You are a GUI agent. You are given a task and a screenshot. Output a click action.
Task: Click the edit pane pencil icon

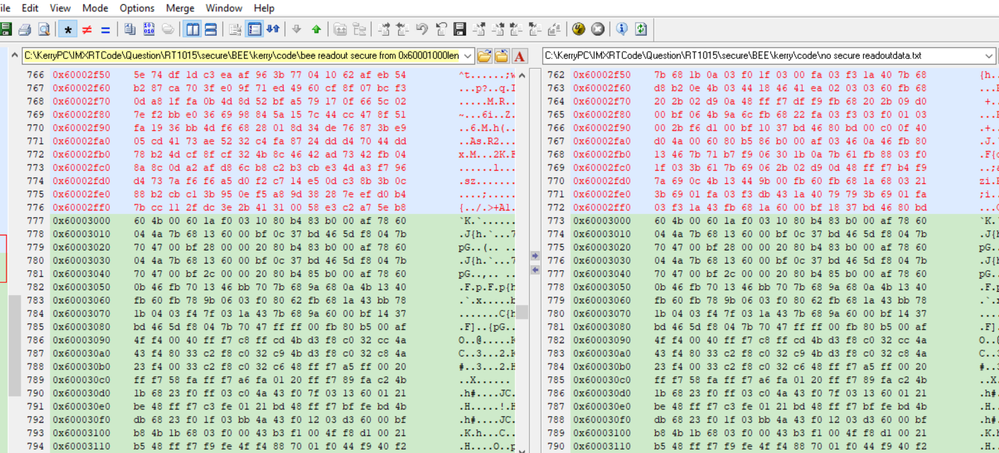[235, 29]
